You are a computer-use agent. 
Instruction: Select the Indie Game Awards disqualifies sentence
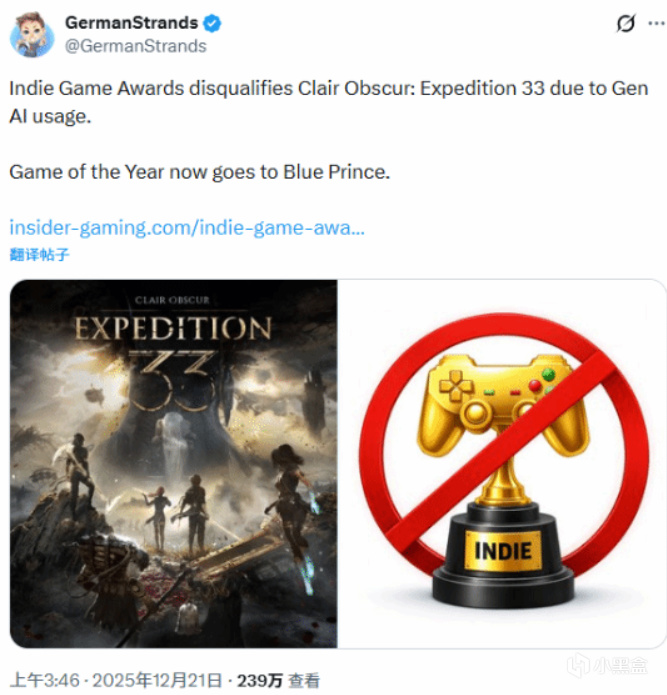[329, 102]
